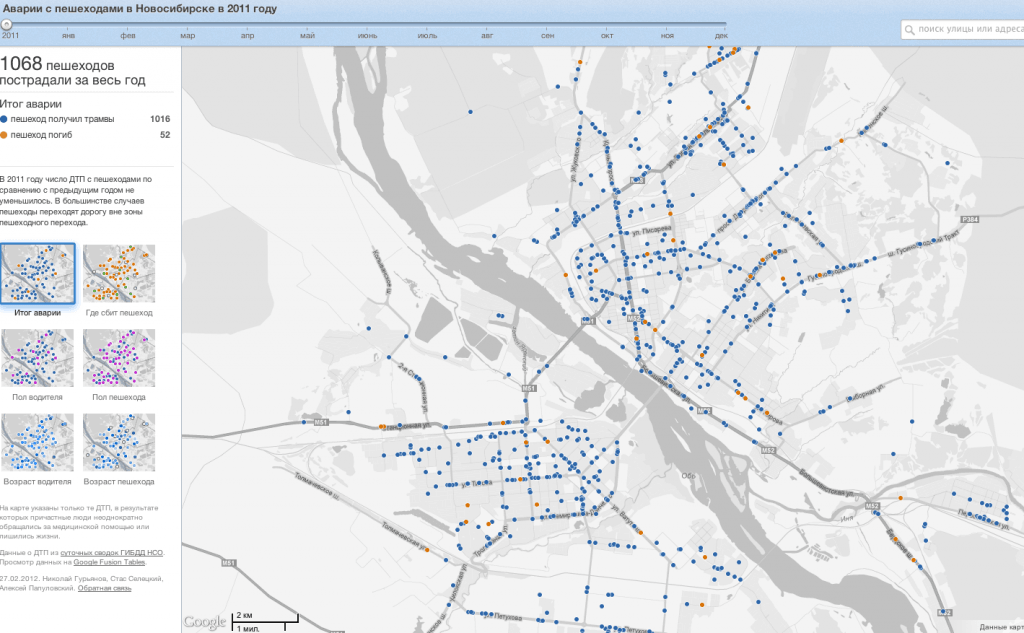Show the 'Пол пешехода' map view
The image size is (1024, 633).
click(119, 358)
